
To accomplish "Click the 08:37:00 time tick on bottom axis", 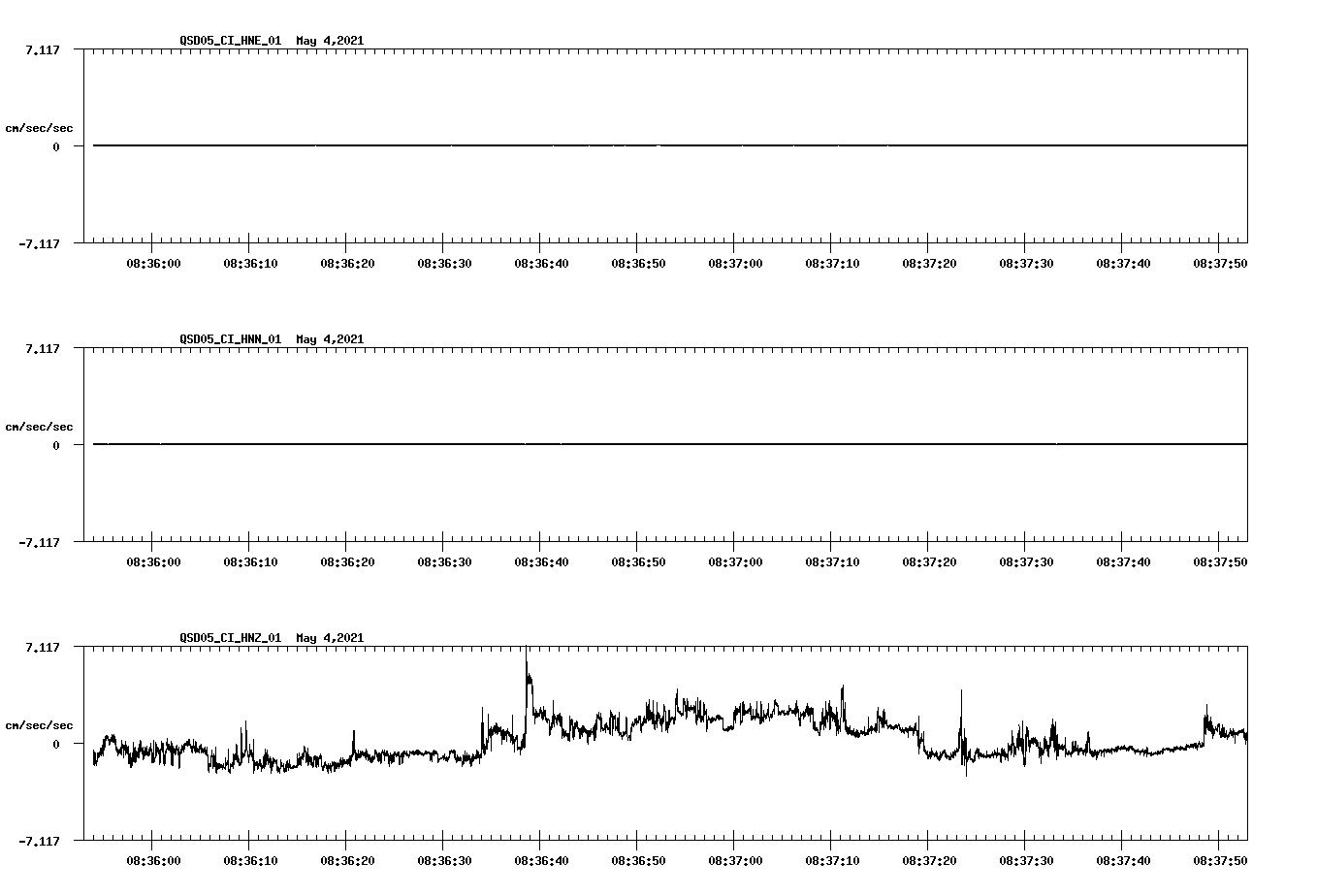I will (734, 857).
